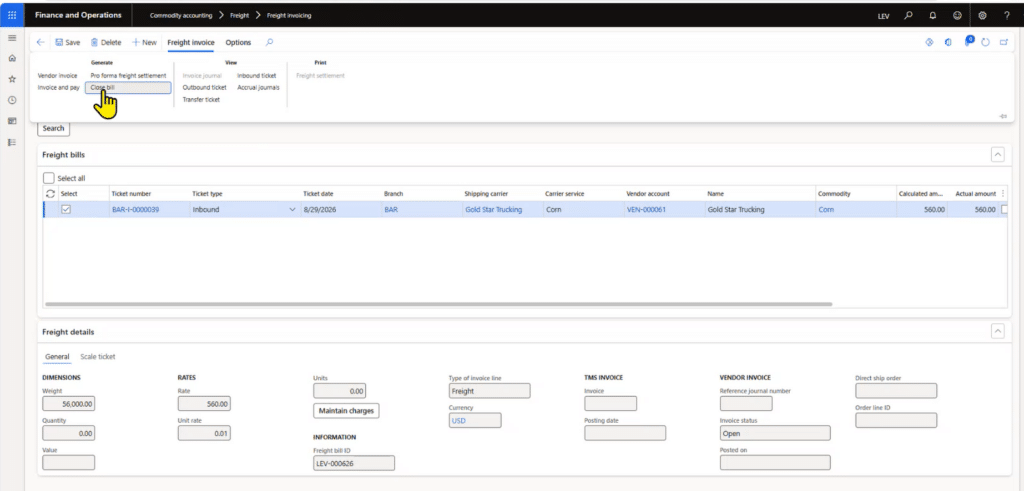Open the Workspaces icon in sidebar
Viewport: 1024px width, 491px height.
point(12,121)
